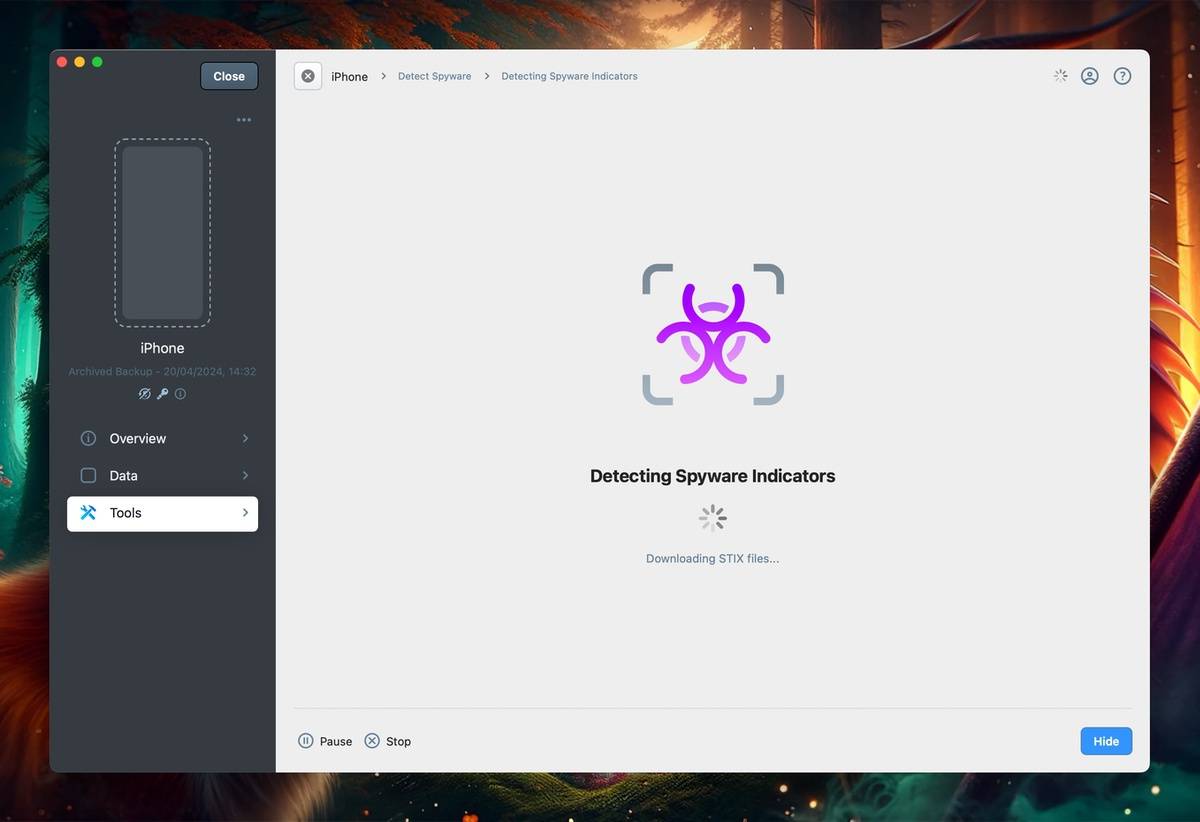Click the Downloading STIX files status text

(x=712, y=559)
